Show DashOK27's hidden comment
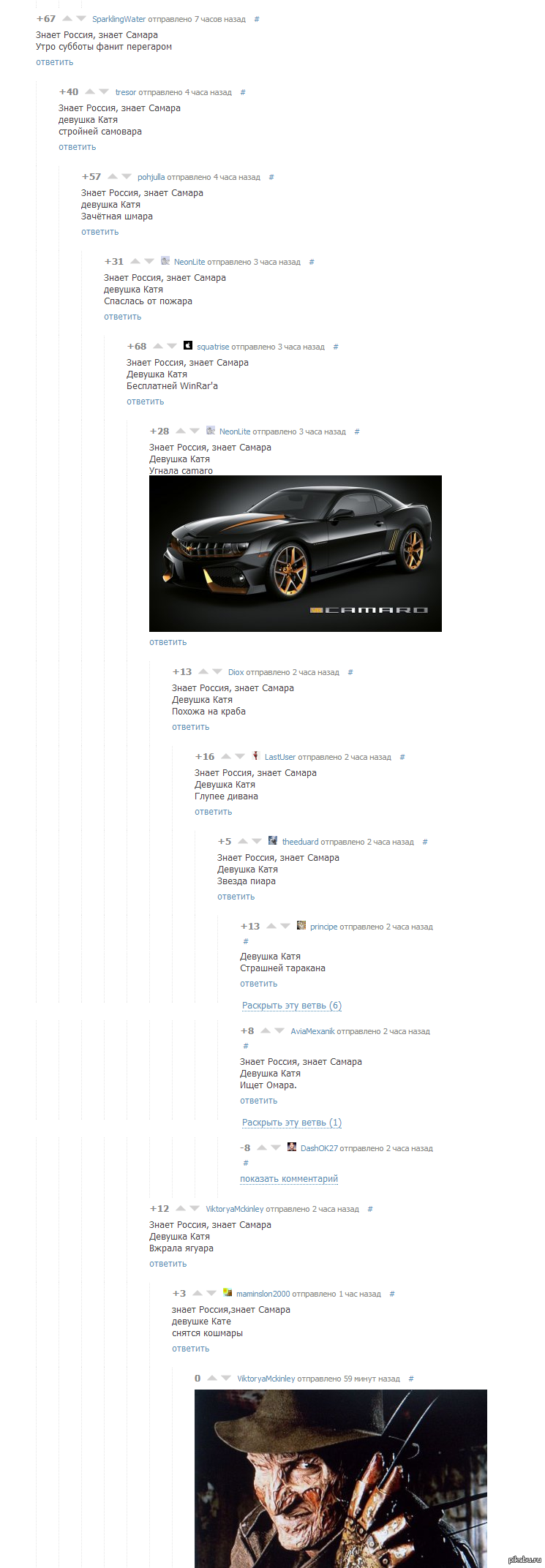The height and width of the screenshot is (1568, 545). point(289,1179)
